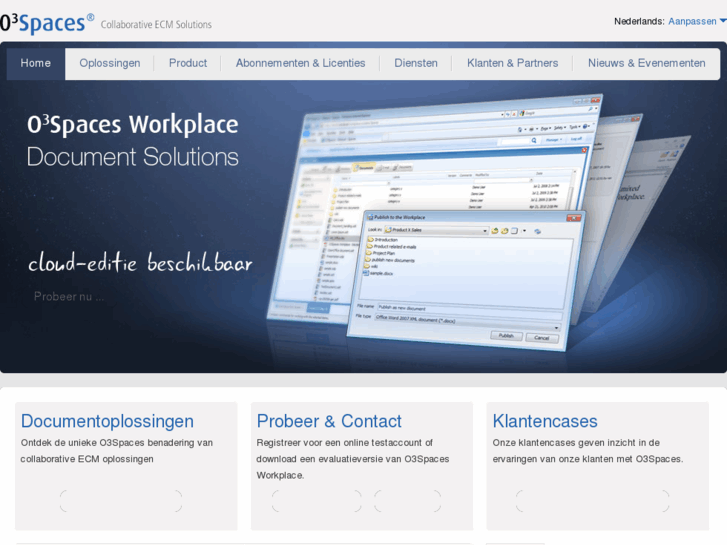The image size is (727, 545).
Task: Open the Aanpassen language dropdown
Action: click(x=697, y=21)
